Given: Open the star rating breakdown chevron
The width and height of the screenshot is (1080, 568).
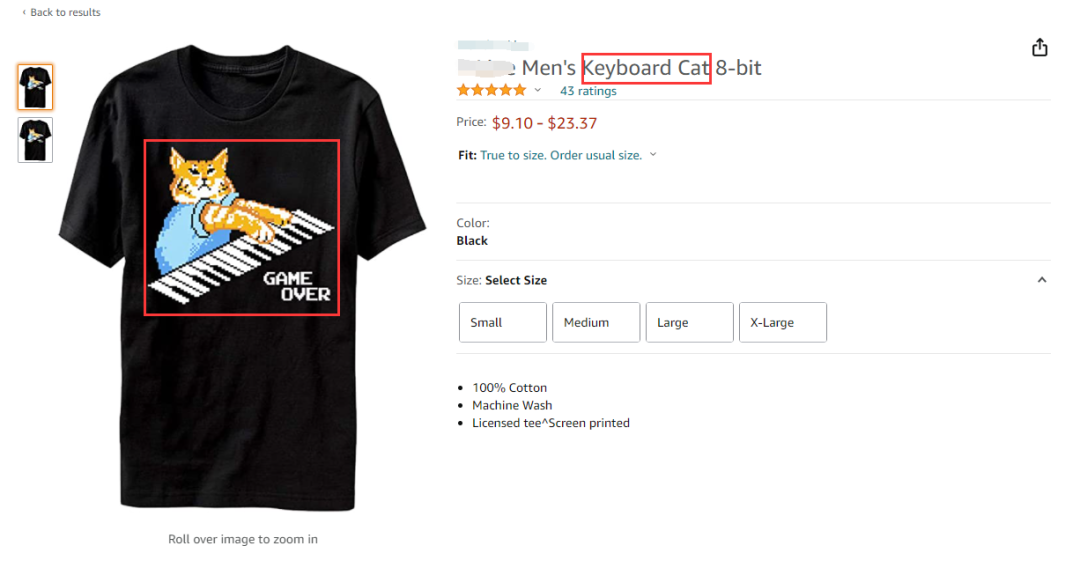Looking at the screenshot, I should click(538, 91).
